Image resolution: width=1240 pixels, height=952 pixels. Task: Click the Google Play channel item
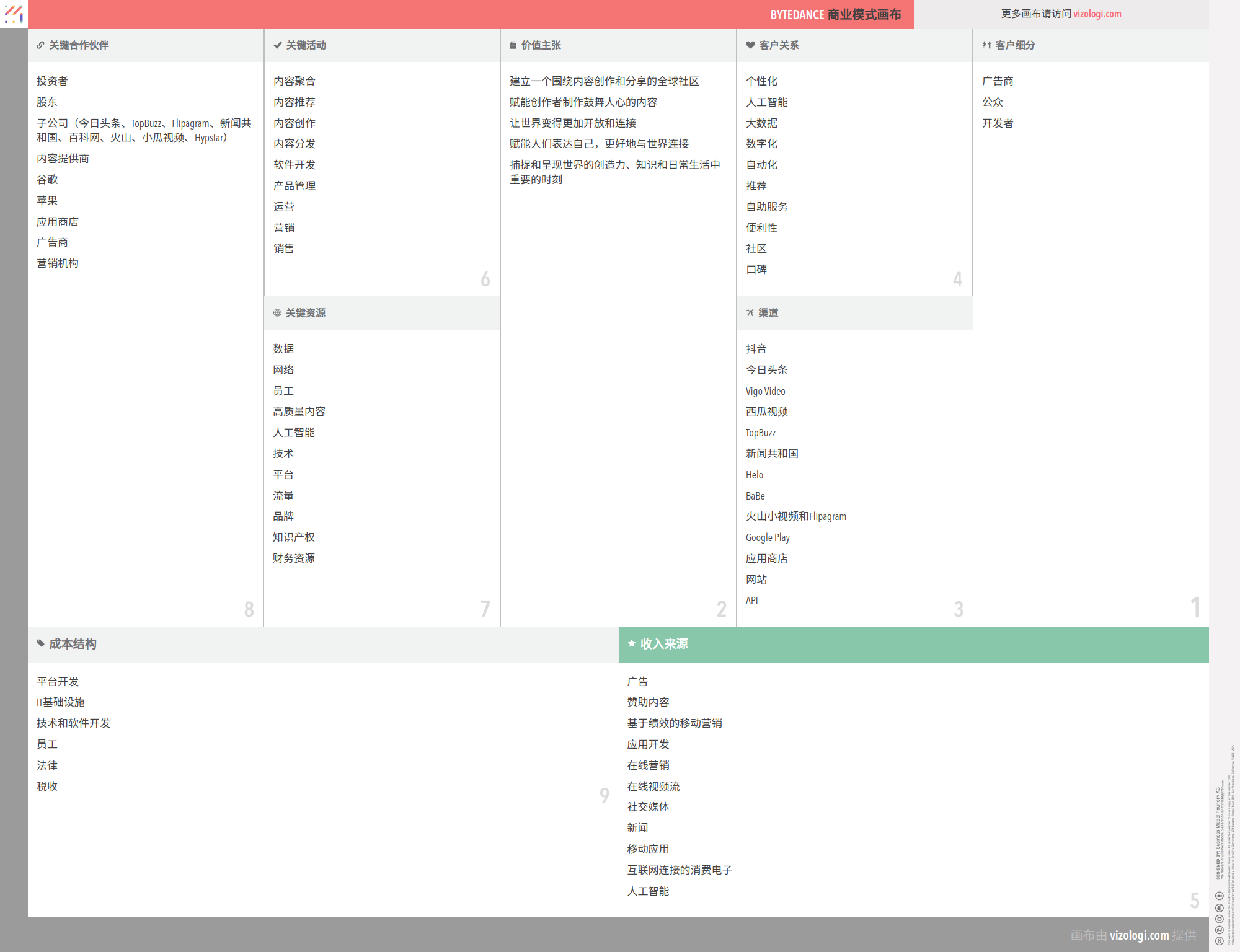768,537
